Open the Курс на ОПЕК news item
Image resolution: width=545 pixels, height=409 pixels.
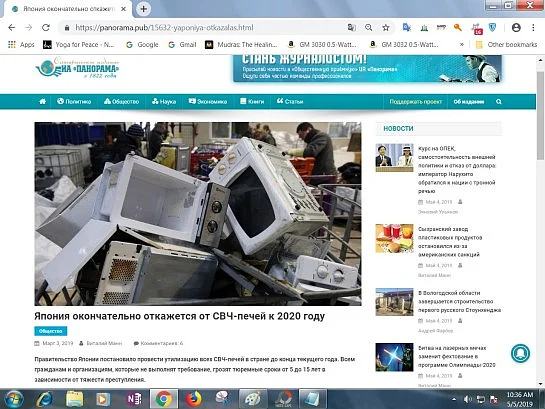coord(457,170)
